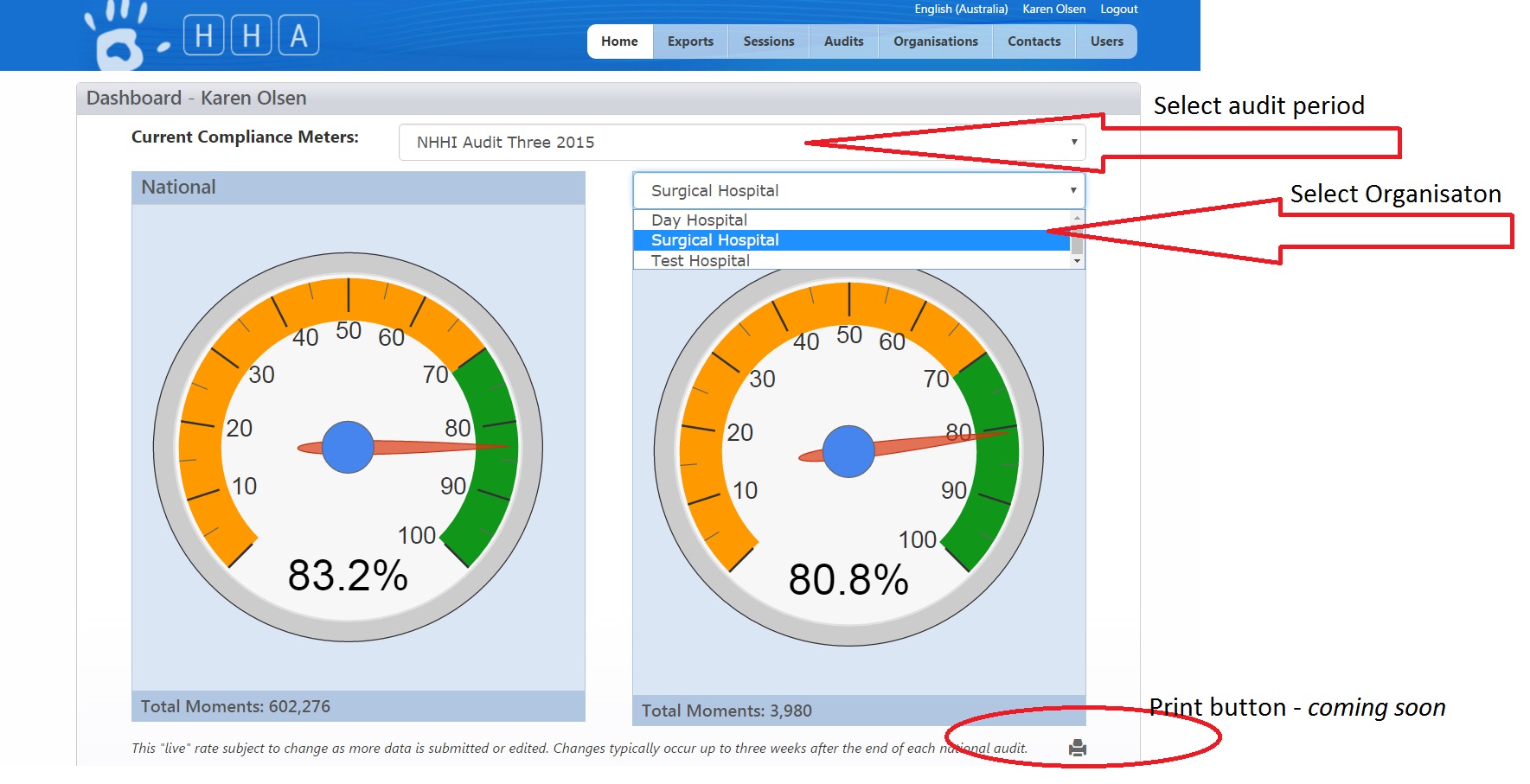Click the organisation list scrollbar down arrow

[1077, 261]
